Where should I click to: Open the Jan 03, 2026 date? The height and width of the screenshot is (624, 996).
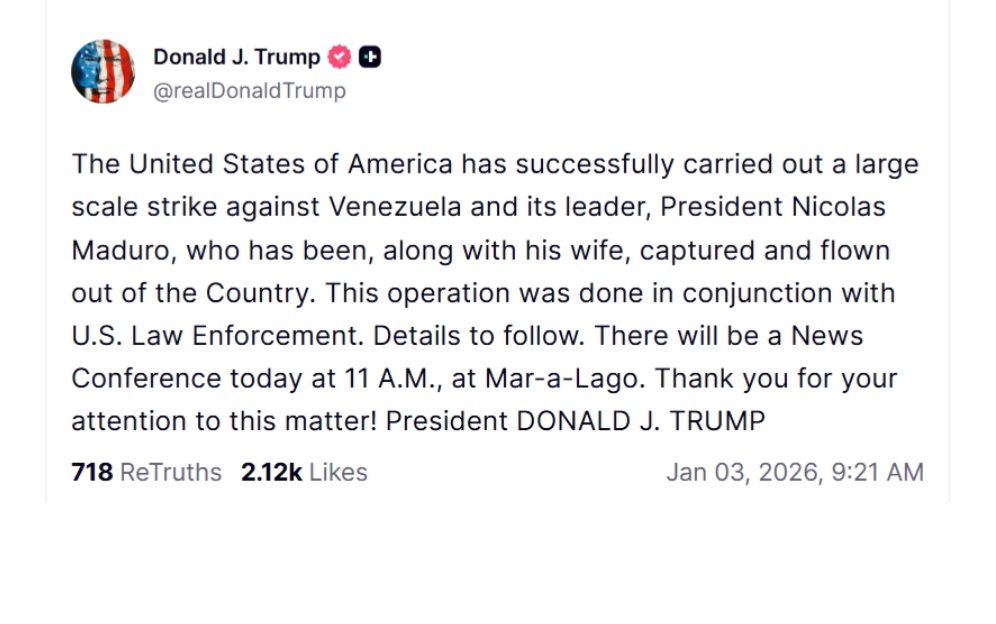743,472
